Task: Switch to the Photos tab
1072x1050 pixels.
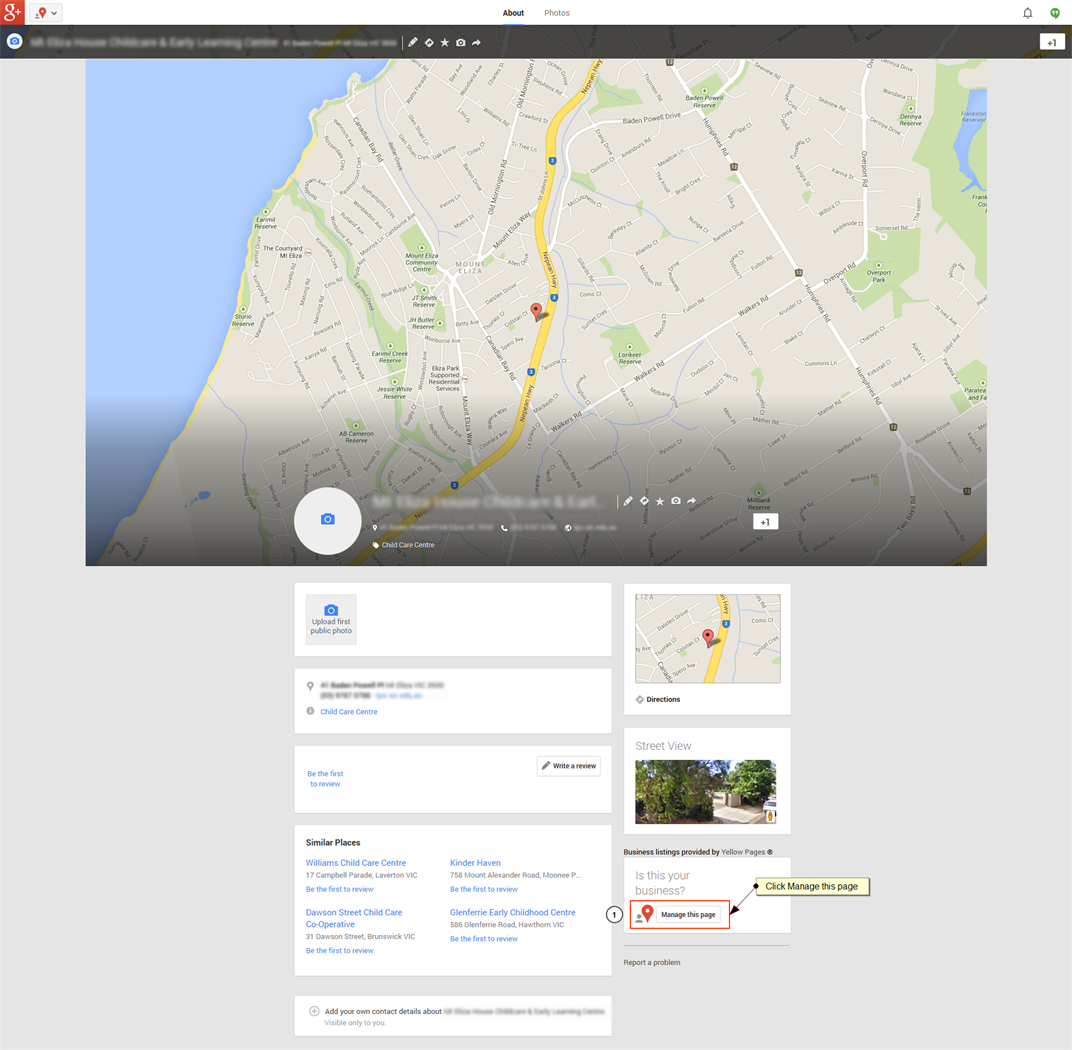Action: coord(557,13)
